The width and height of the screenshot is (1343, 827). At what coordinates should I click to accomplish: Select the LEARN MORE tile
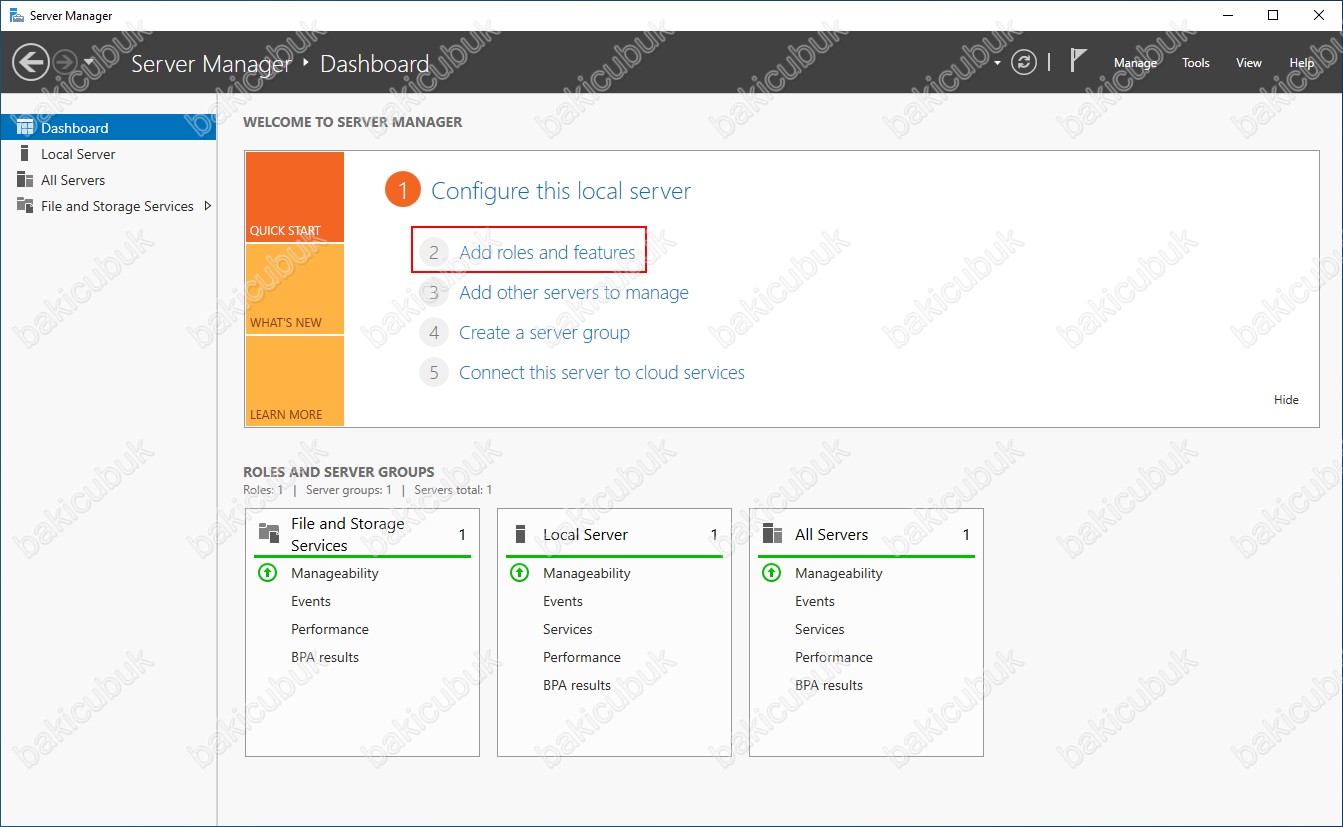point(294,381)
